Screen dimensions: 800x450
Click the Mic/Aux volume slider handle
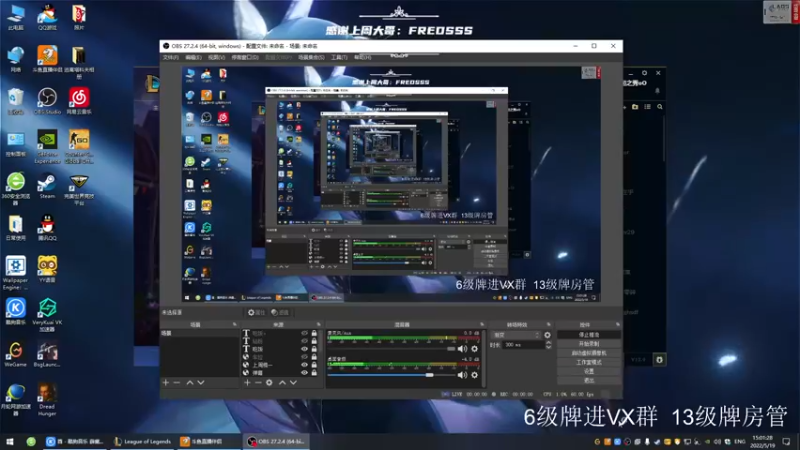click(x=451, y=349)
